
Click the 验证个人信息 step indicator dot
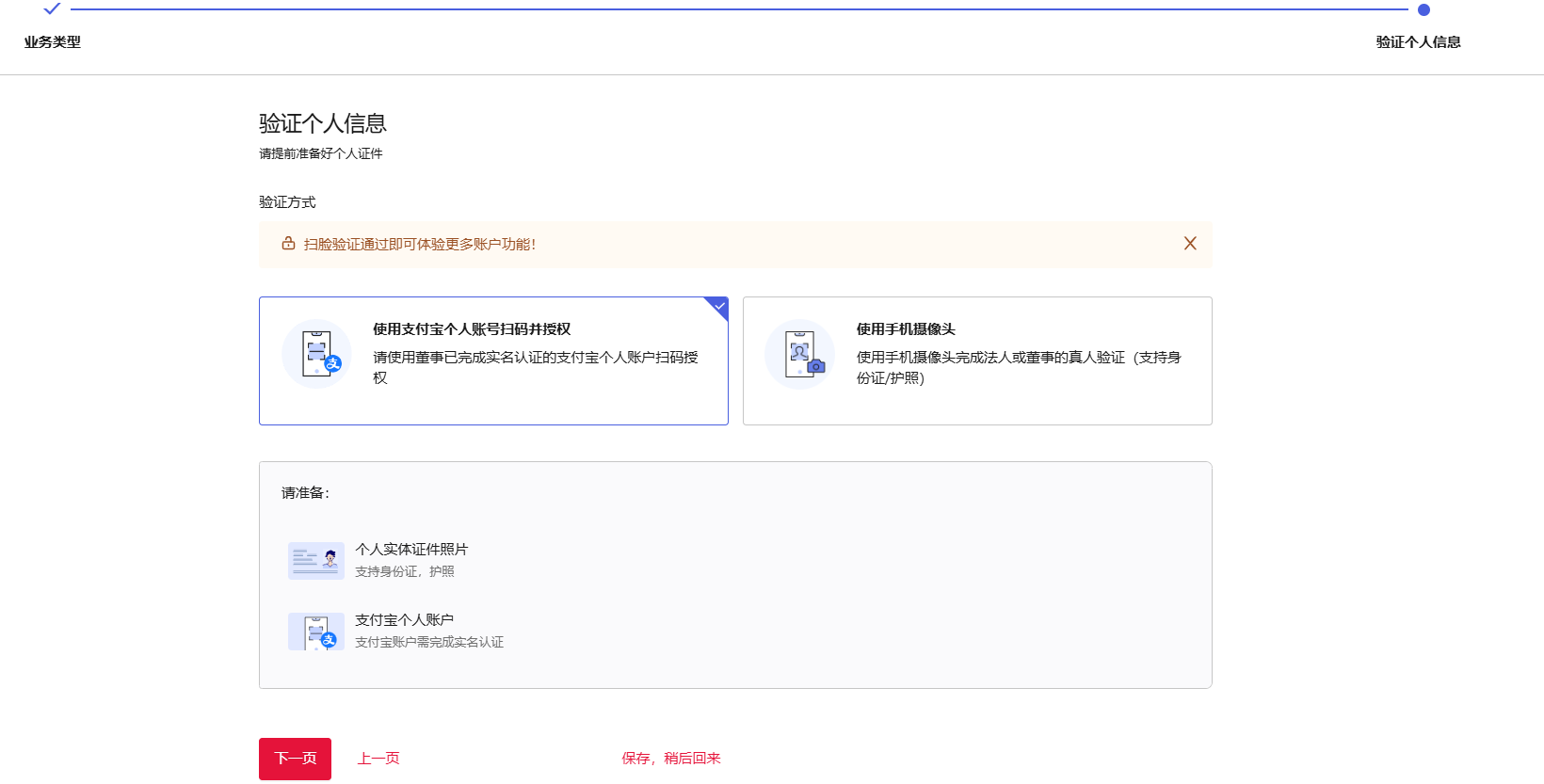(x=1423, y=10)
